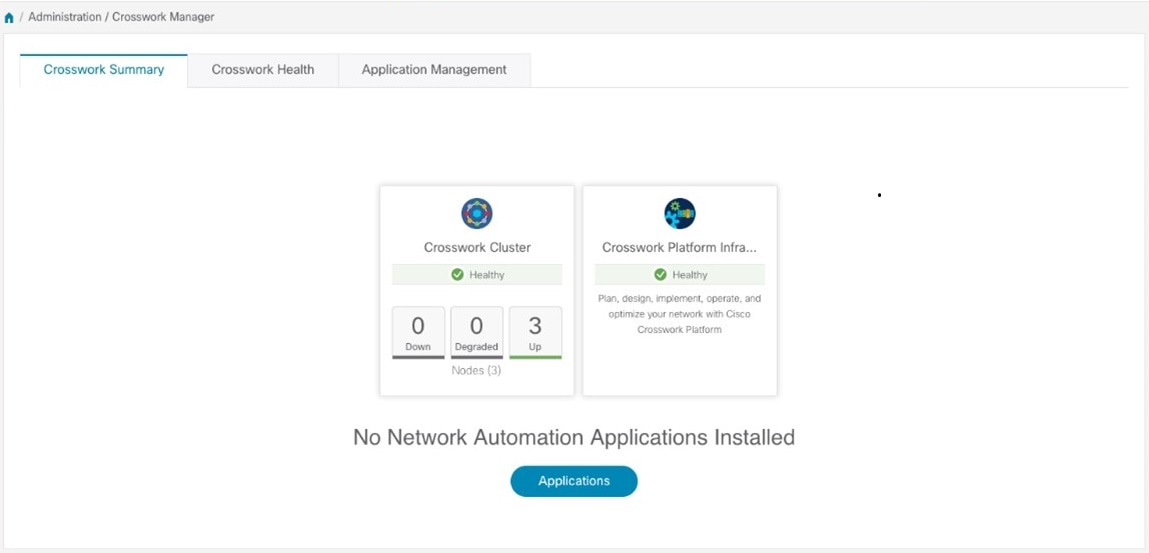Open the 0 Degraded nodes tile
Image resolution: width=1149 pixels, height=553 pixels.
(x=477, y=333)
